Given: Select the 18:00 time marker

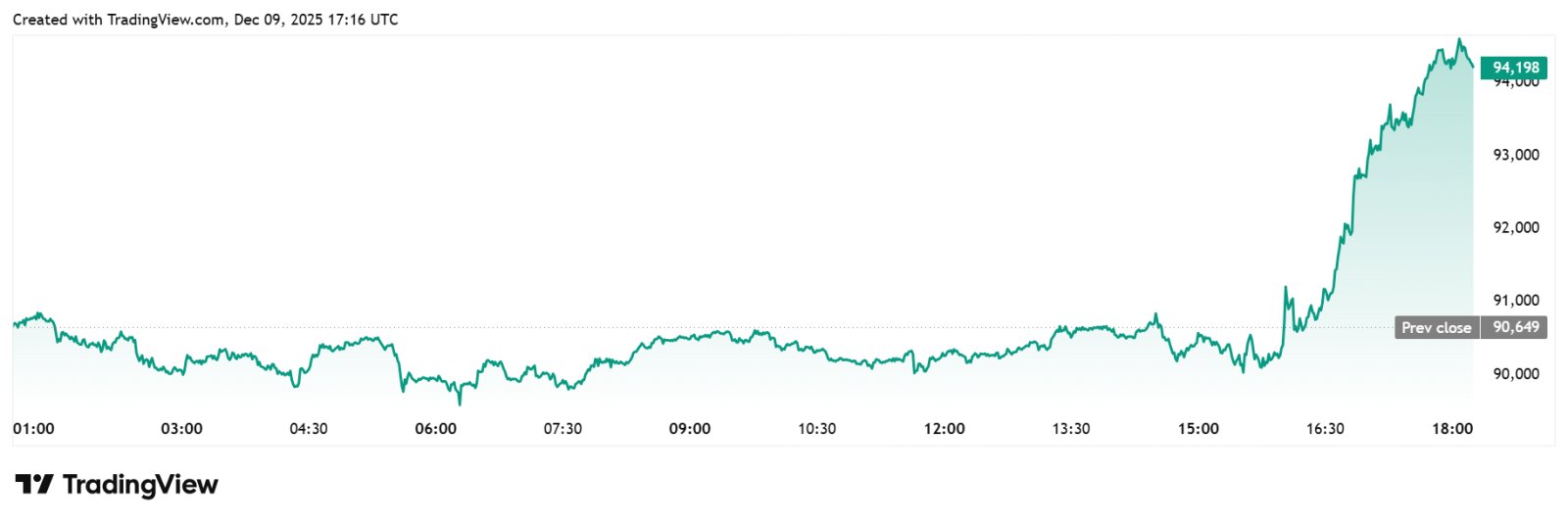Looking at the screenshot, I should pyautogui.click(x=1452, y=429).
